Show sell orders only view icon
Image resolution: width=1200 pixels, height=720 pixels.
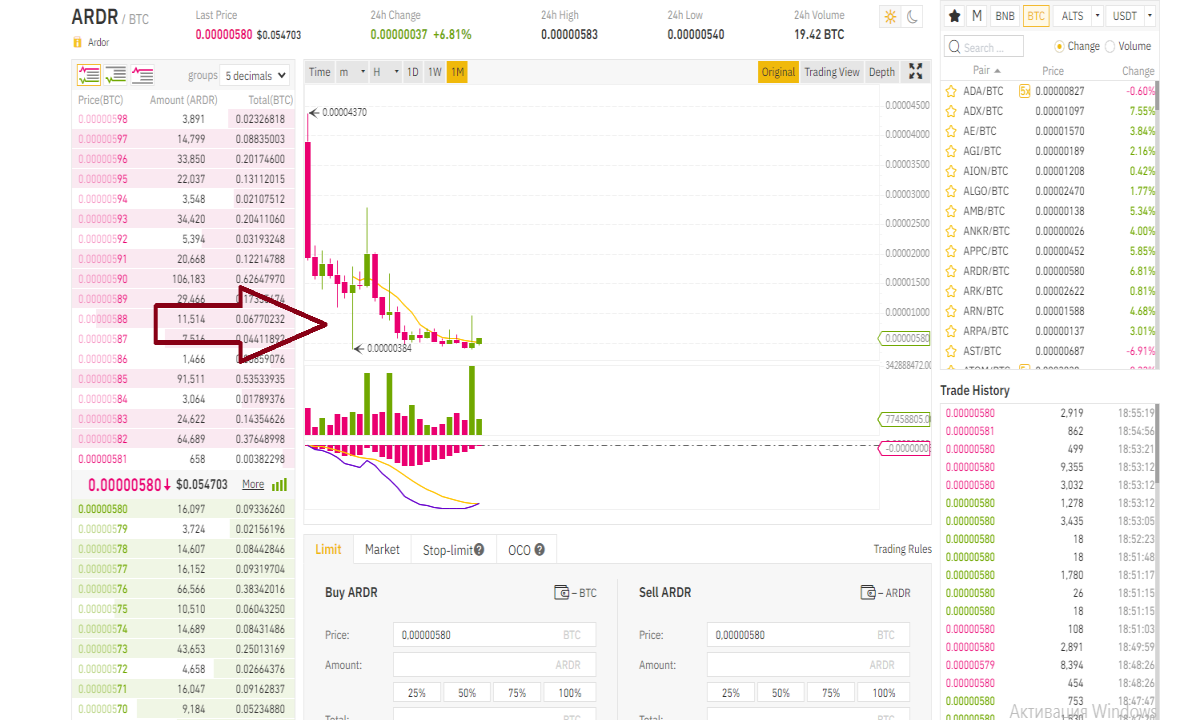(x=142, y=74)
